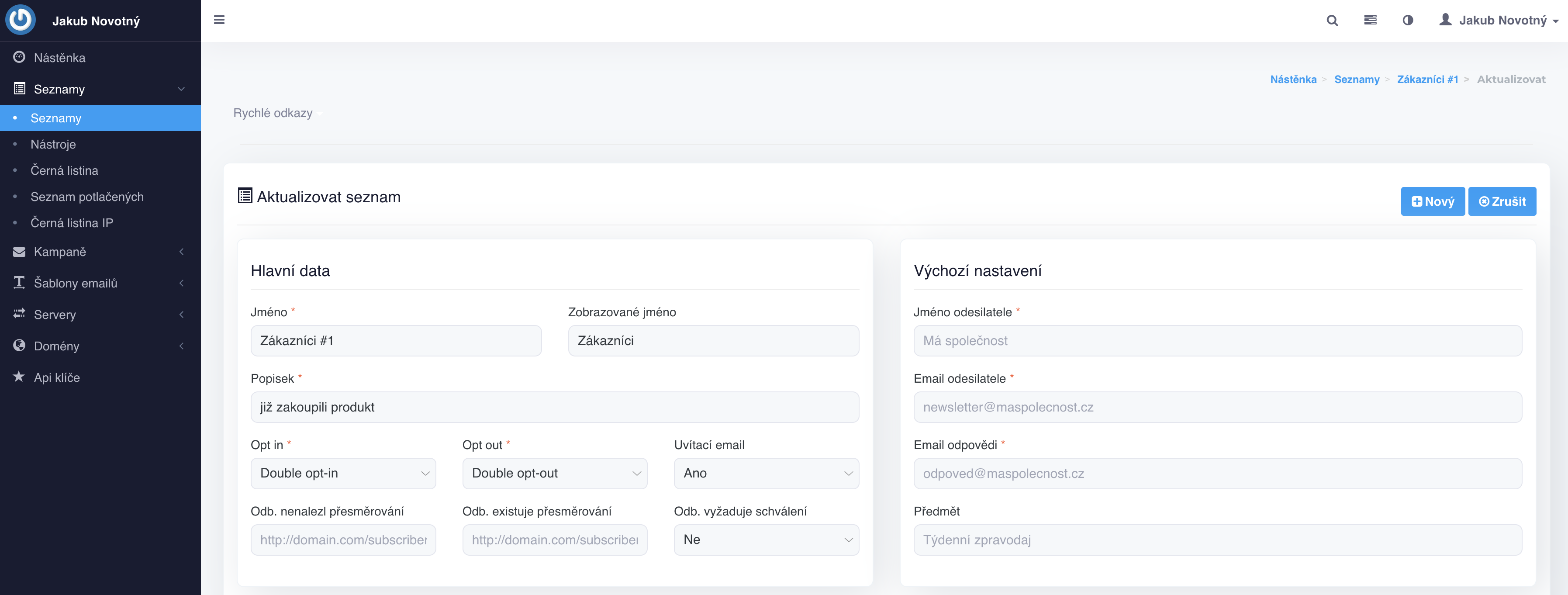This screenshot has height=595, width=1568.
Task: Click the Servery transfer arrows icon
Action: tap(20, 314)
